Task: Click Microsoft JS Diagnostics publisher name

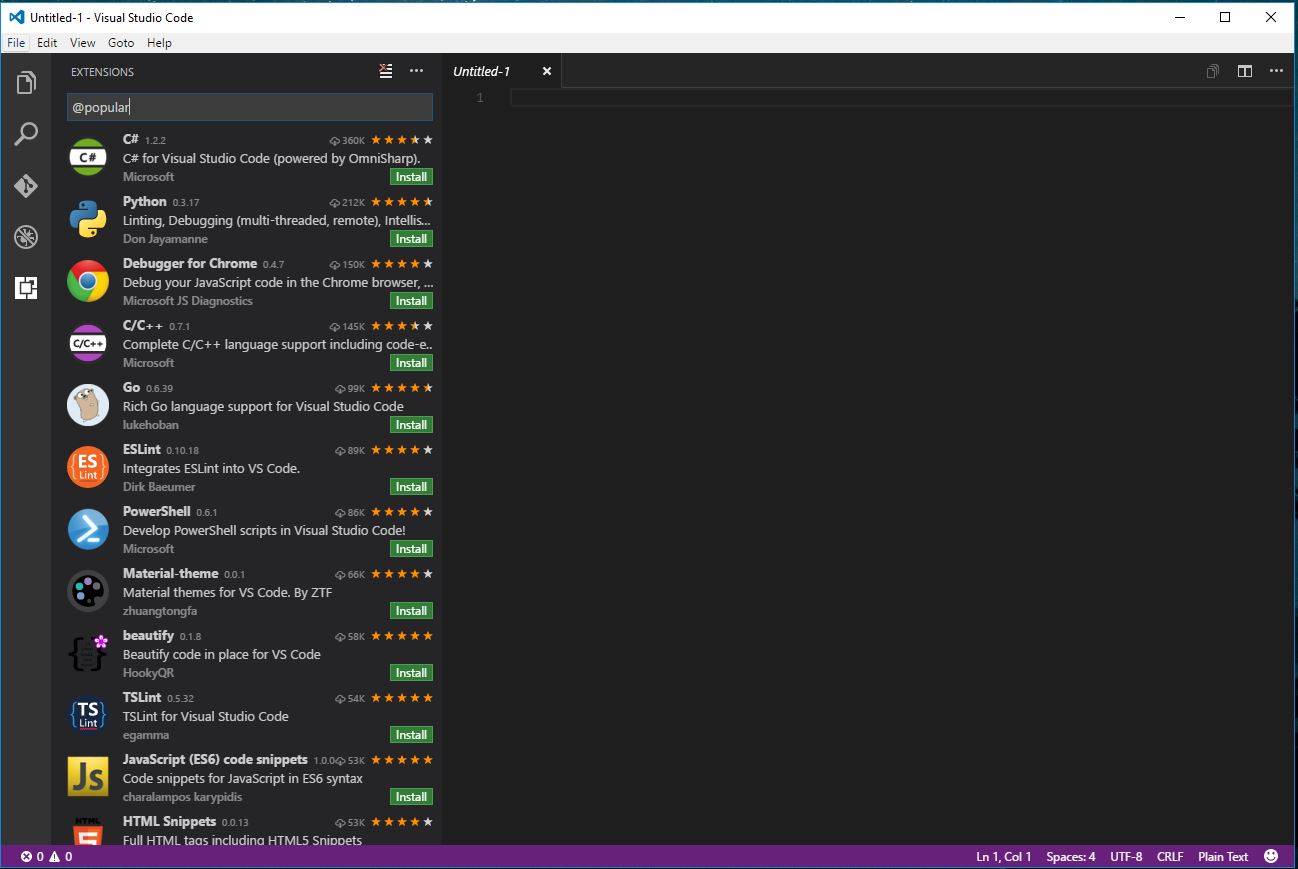Action: [188, 301]
